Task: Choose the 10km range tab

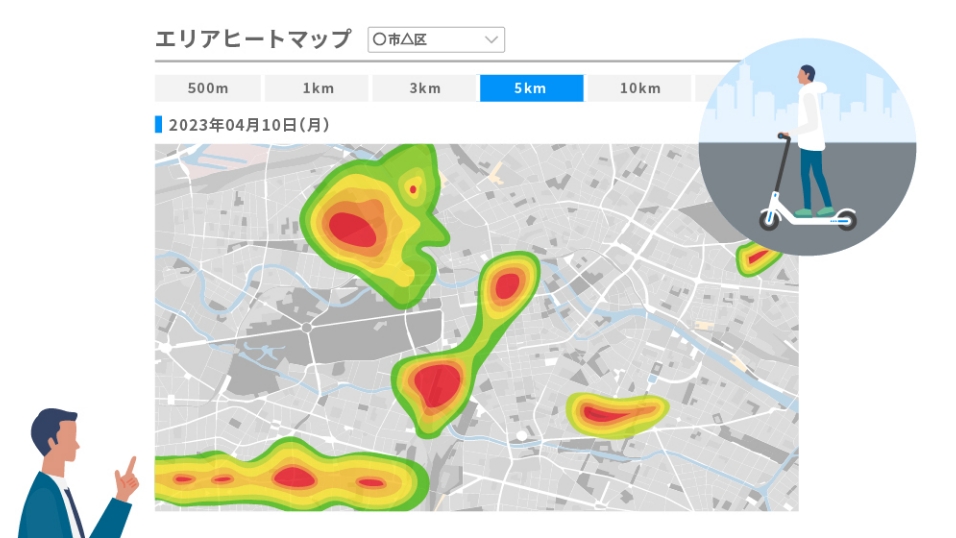Action: click(x=640, y=88)
